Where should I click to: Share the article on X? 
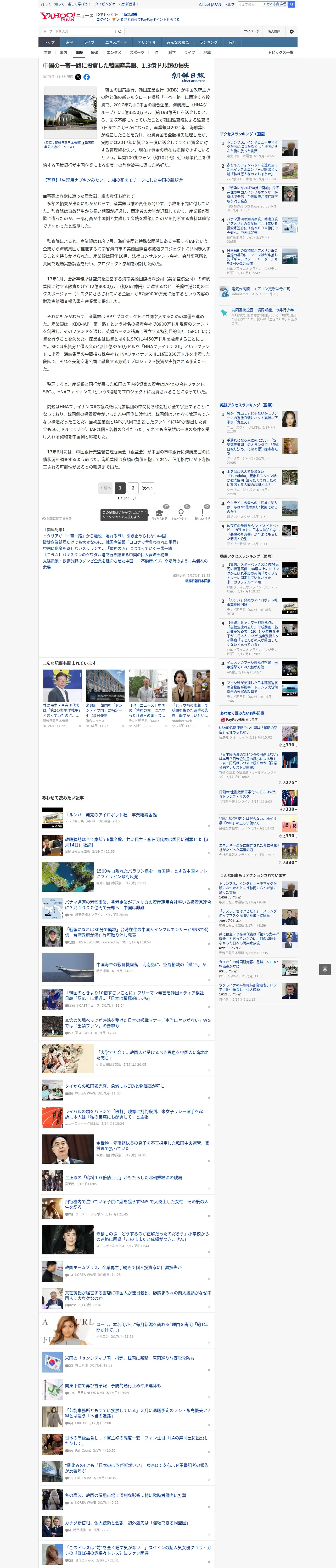click(78, 77)
